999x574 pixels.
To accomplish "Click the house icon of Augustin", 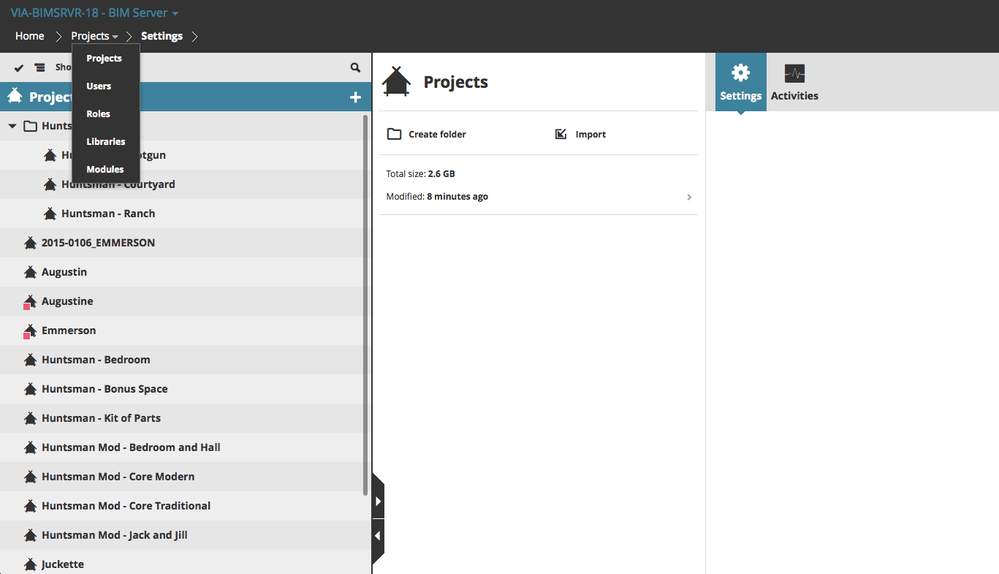I will [x=30, y=272].
